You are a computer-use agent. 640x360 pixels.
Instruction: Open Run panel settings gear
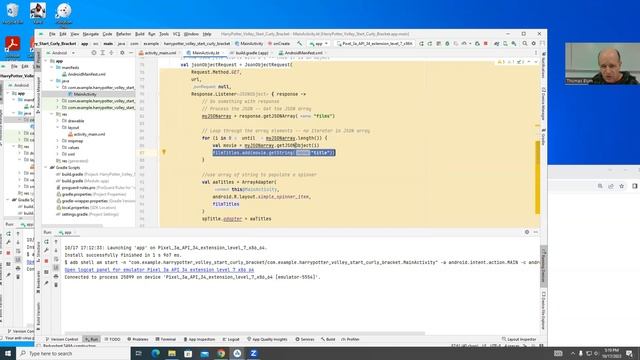(527, 232)
